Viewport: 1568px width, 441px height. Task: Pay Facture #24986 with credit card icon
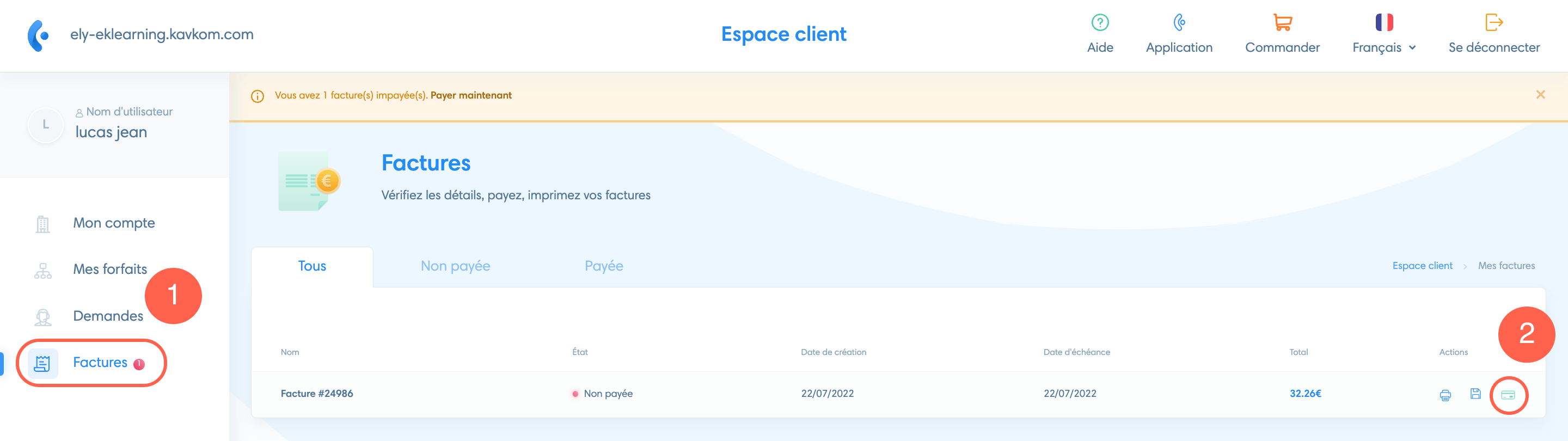coord(1508,395)
